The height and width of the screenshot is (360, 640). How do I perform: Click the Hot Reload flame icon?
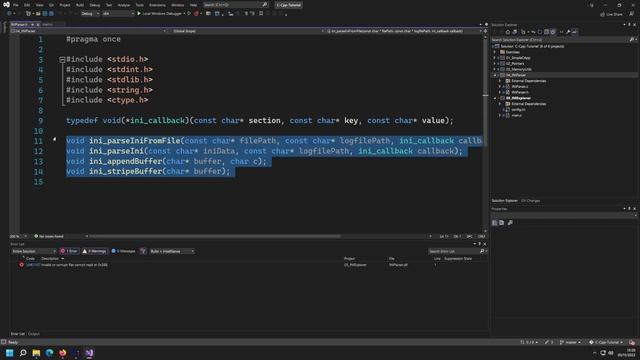coord(196,13)
